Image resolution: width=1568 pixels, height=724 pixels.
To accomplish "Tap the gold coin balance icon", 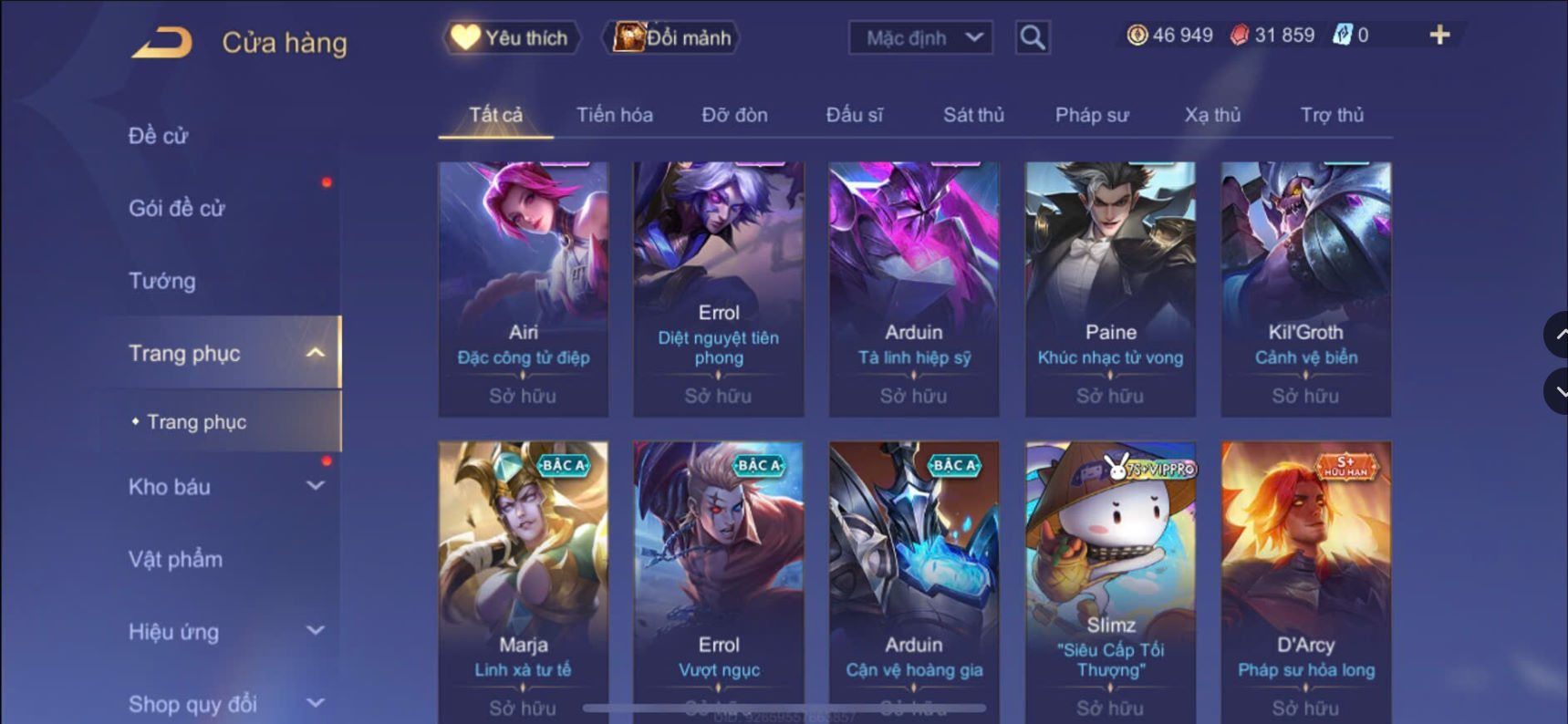I will coord(1137,35).
